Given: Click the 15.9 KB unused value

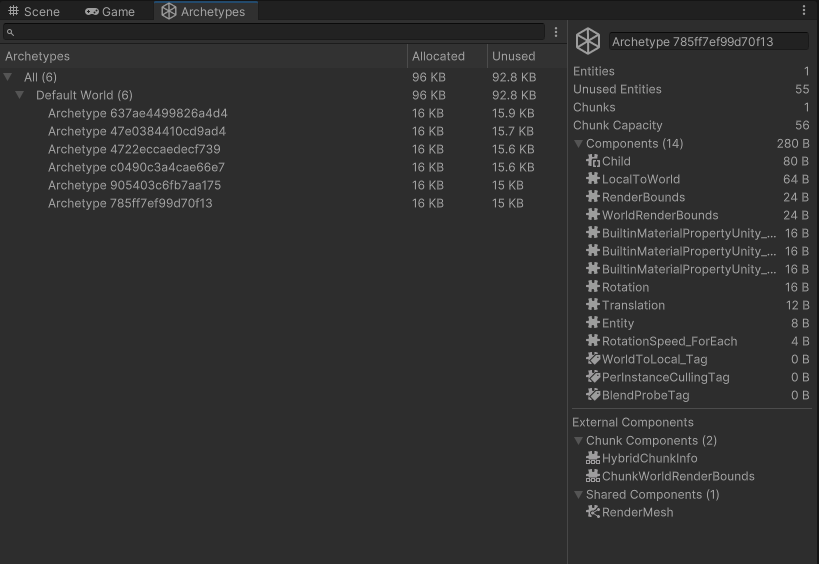Looking at the screenshot, I should 513,113.
